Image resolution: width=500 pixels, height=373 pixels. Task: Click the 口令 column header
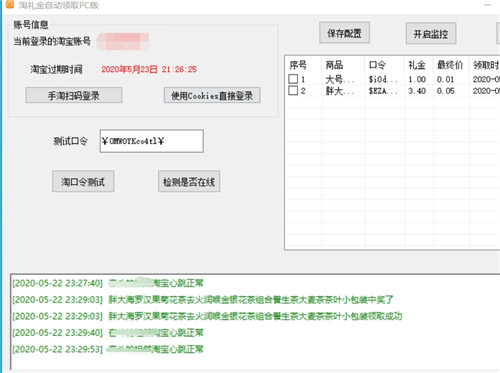[x=377, y=65]
